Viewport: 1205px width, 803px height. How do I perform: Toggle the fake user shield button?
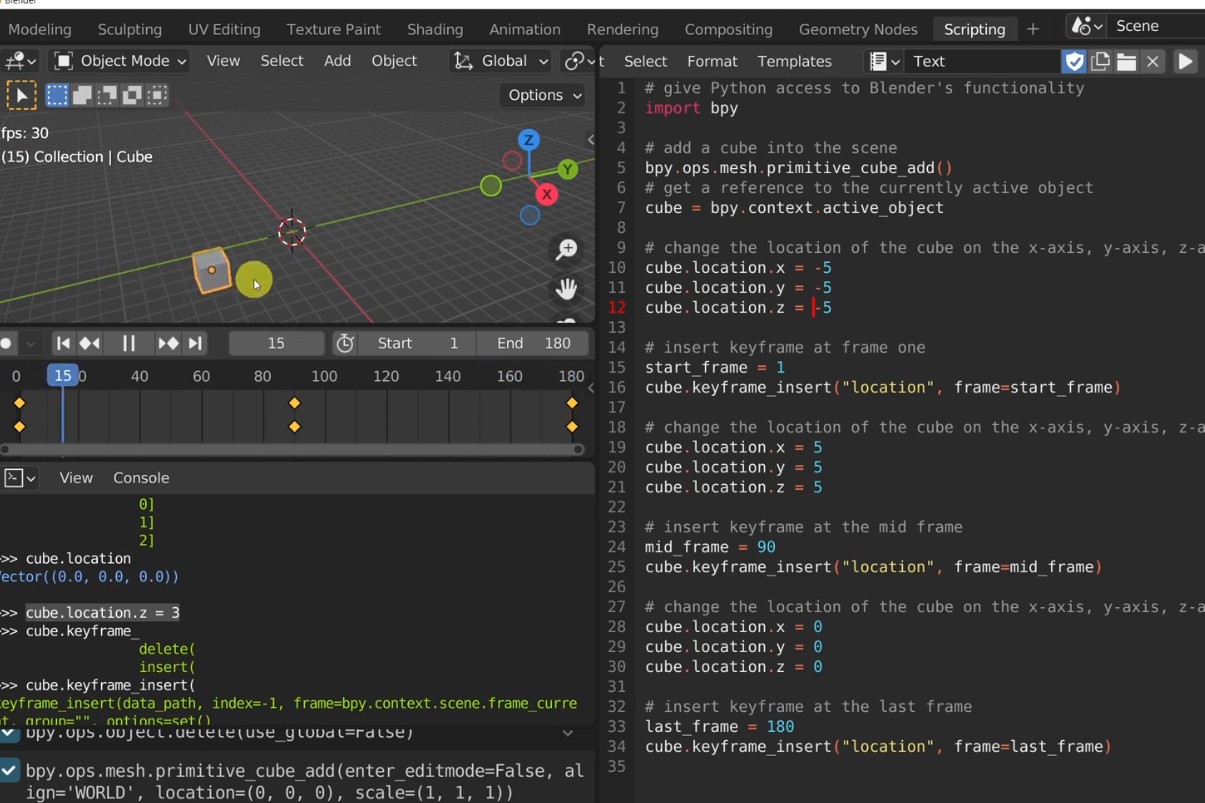tap(1074, 61)
